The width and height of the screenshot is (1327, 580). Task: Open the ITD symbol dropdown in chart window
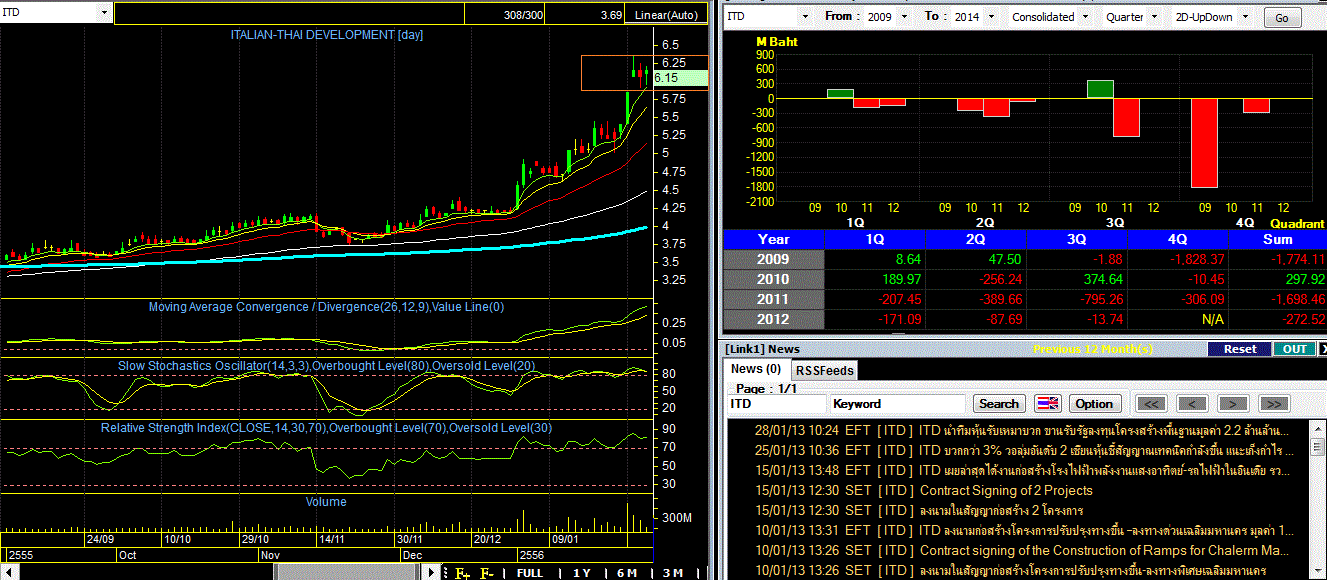105,12
